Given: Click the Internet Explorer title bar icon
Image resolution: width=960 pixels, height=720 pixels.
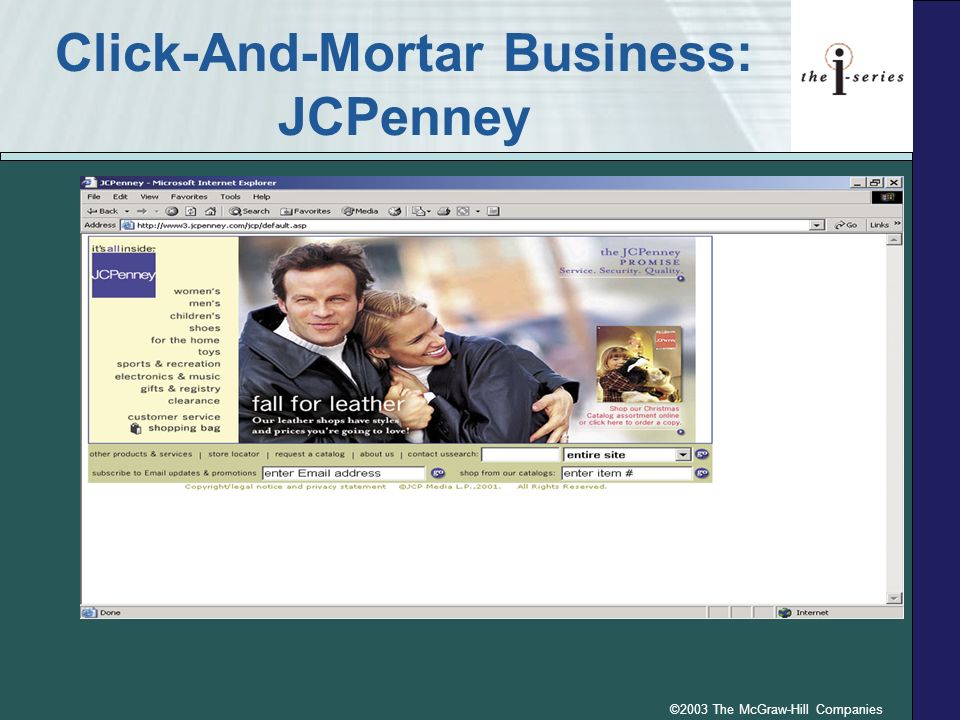Looking at the screenshot, I should click(x=89, y=182).
